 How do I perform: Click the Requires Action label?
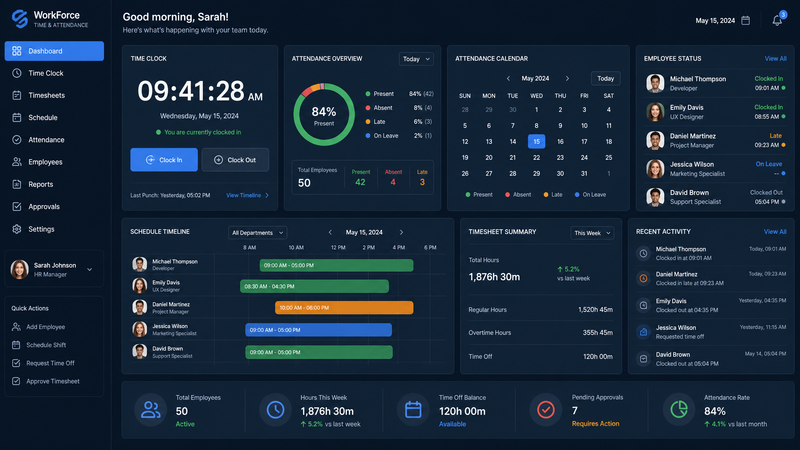point(595,423)
